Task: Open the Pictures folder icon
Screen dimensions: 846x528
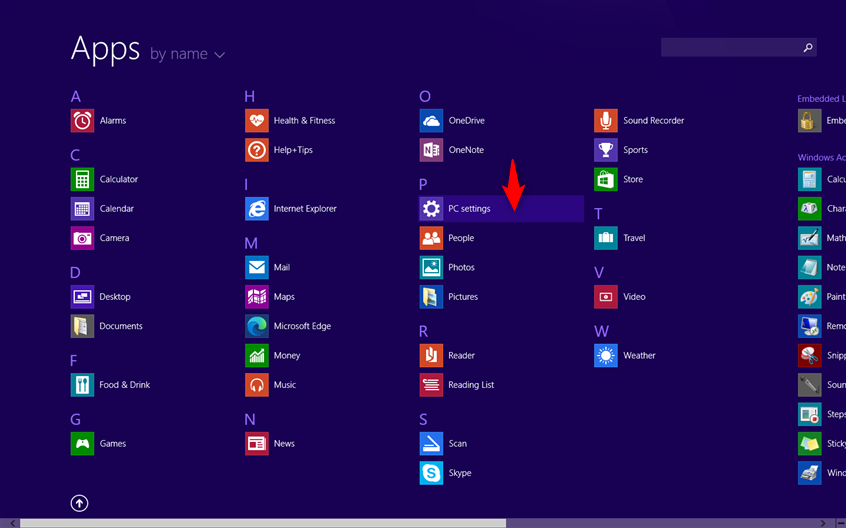Action: pyautogui.click(x=431, y=297)
